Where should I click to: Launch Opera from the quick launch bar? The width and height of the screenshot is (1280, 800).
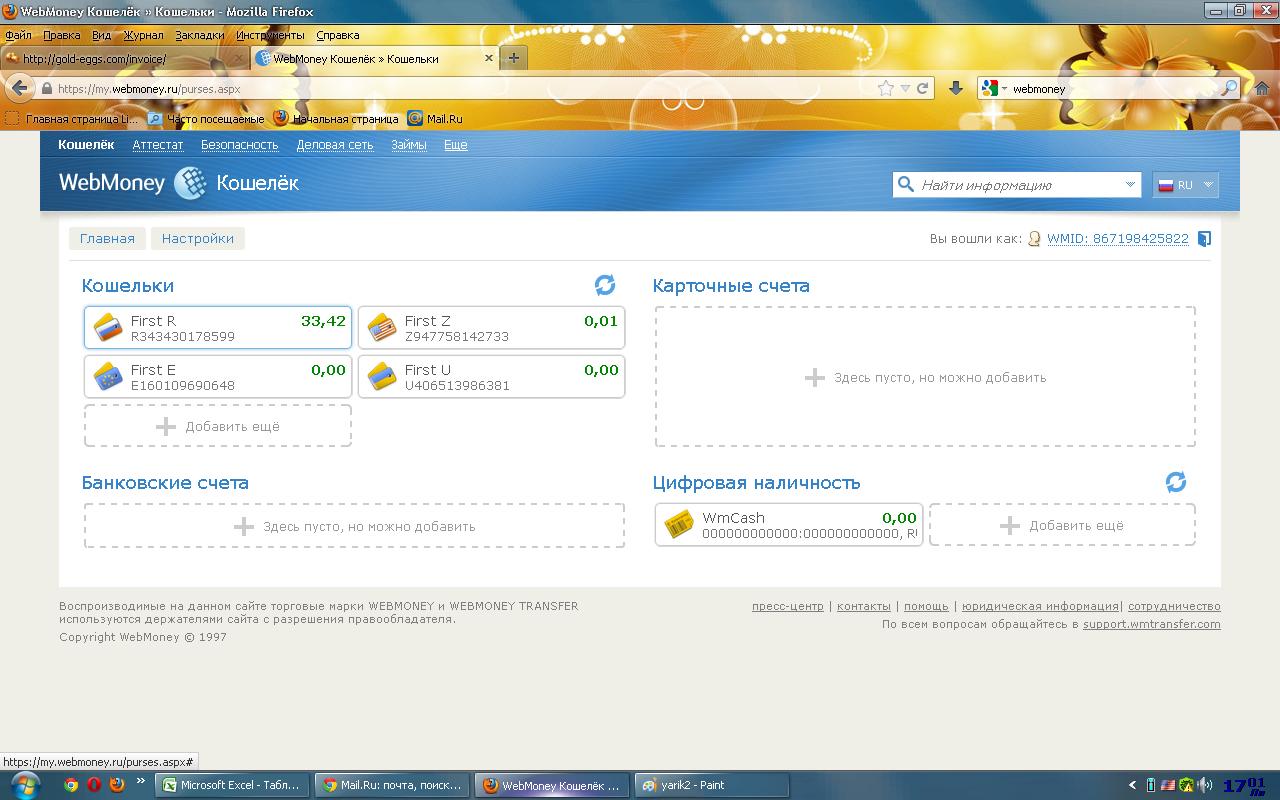click(x=94, y=785)
